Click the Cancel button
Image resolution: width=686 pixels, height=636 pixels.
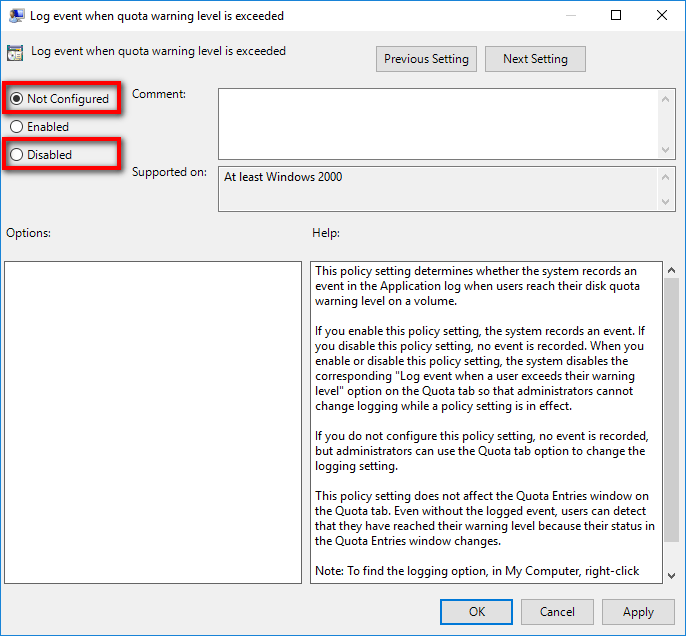pos(557,612)
